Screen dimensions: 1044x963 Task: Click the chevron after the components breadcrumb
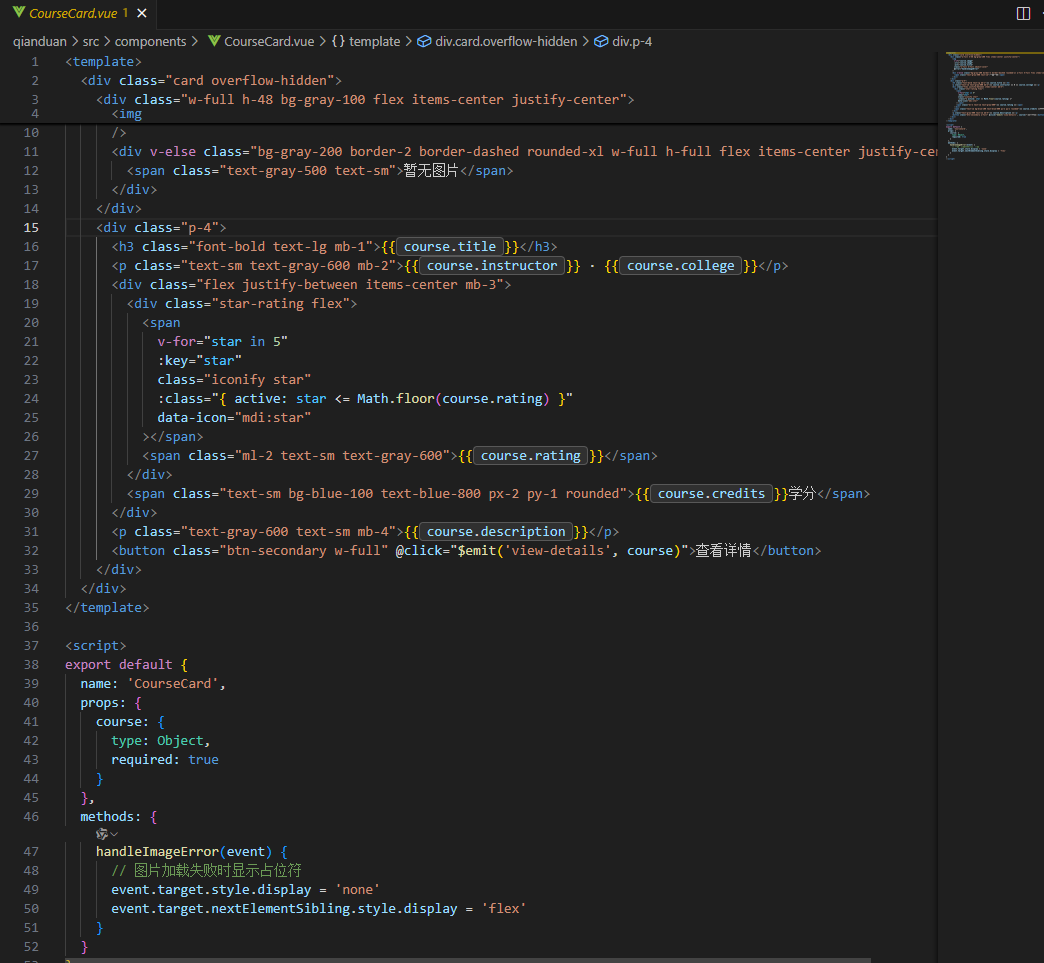(x=194, y=41)
